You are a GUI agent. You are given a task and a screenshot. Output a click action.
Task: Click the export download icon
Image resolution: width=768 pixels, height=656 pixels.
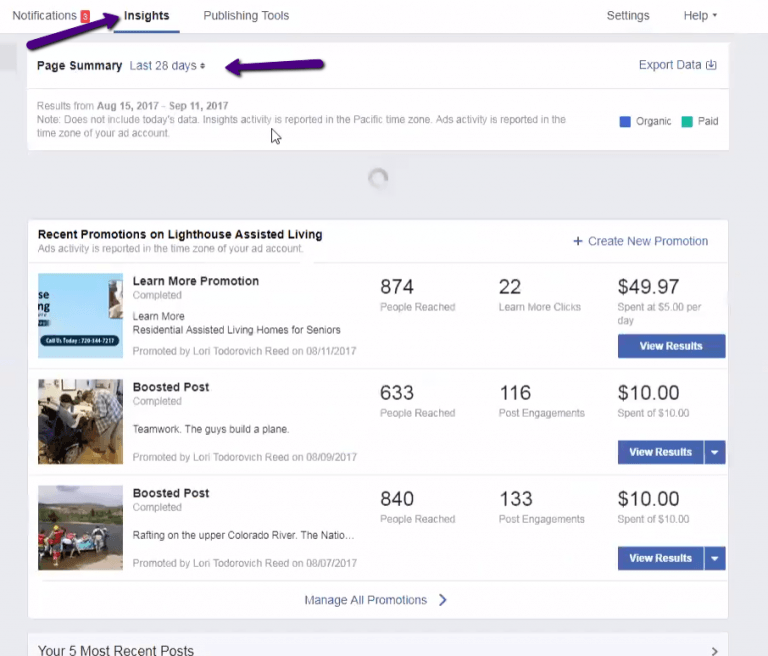click(711, 65)
